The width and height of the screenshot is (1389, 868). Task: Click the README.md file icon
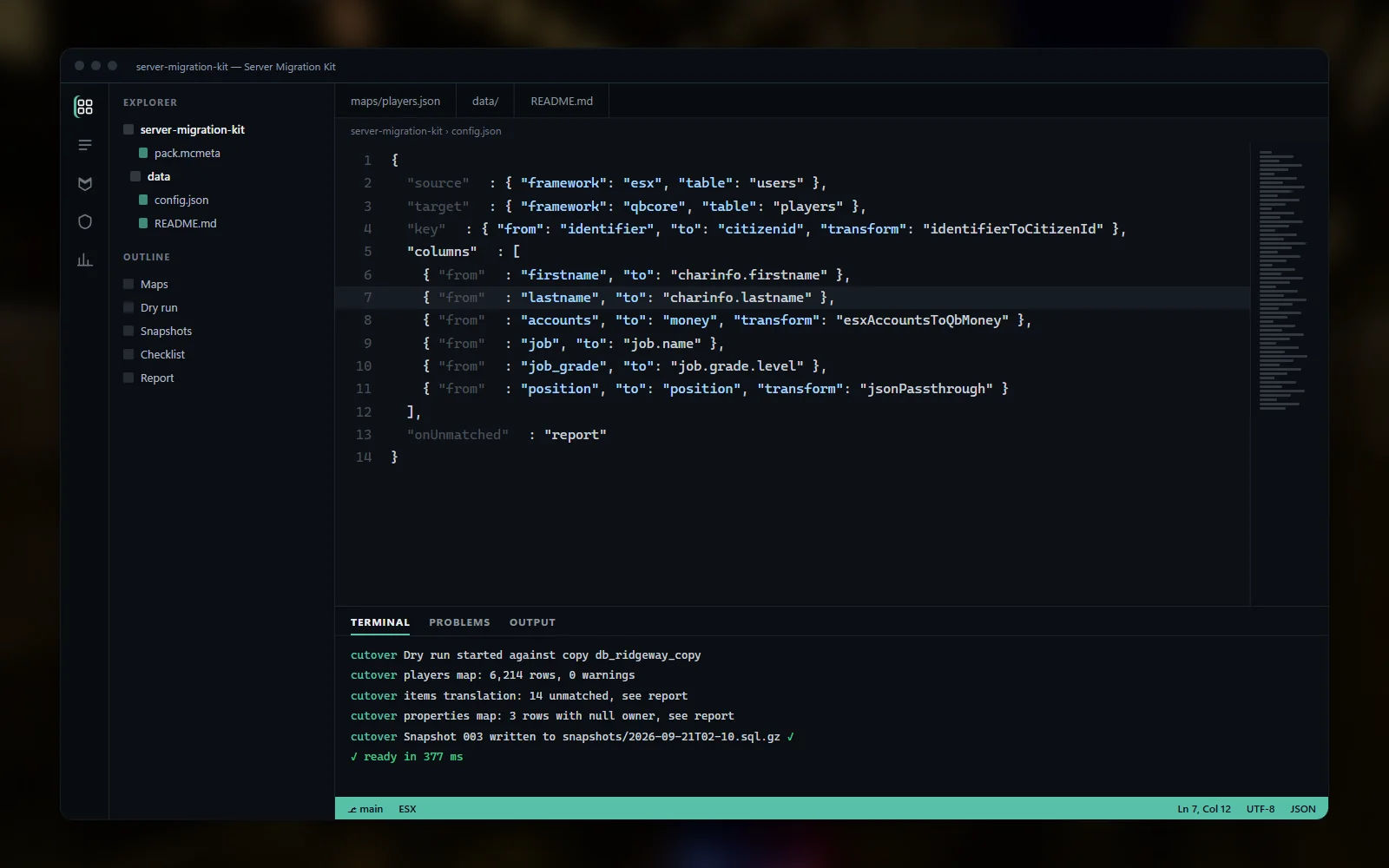coord(143,223)
